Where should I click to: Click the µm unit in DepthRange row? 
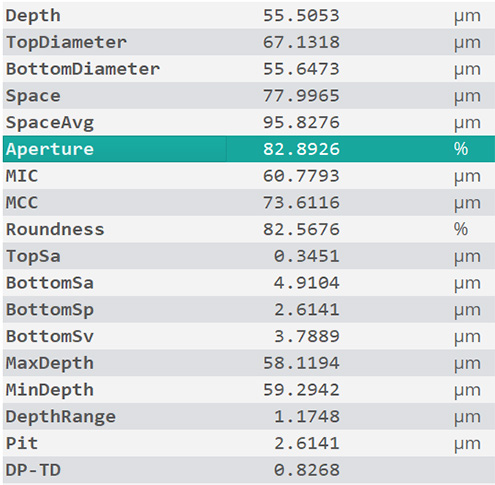tap(467, 418)
